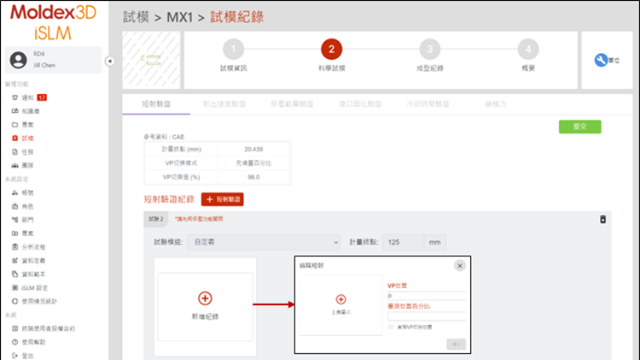Open 角色 roles in the sidebar

(x=23, y=206)
